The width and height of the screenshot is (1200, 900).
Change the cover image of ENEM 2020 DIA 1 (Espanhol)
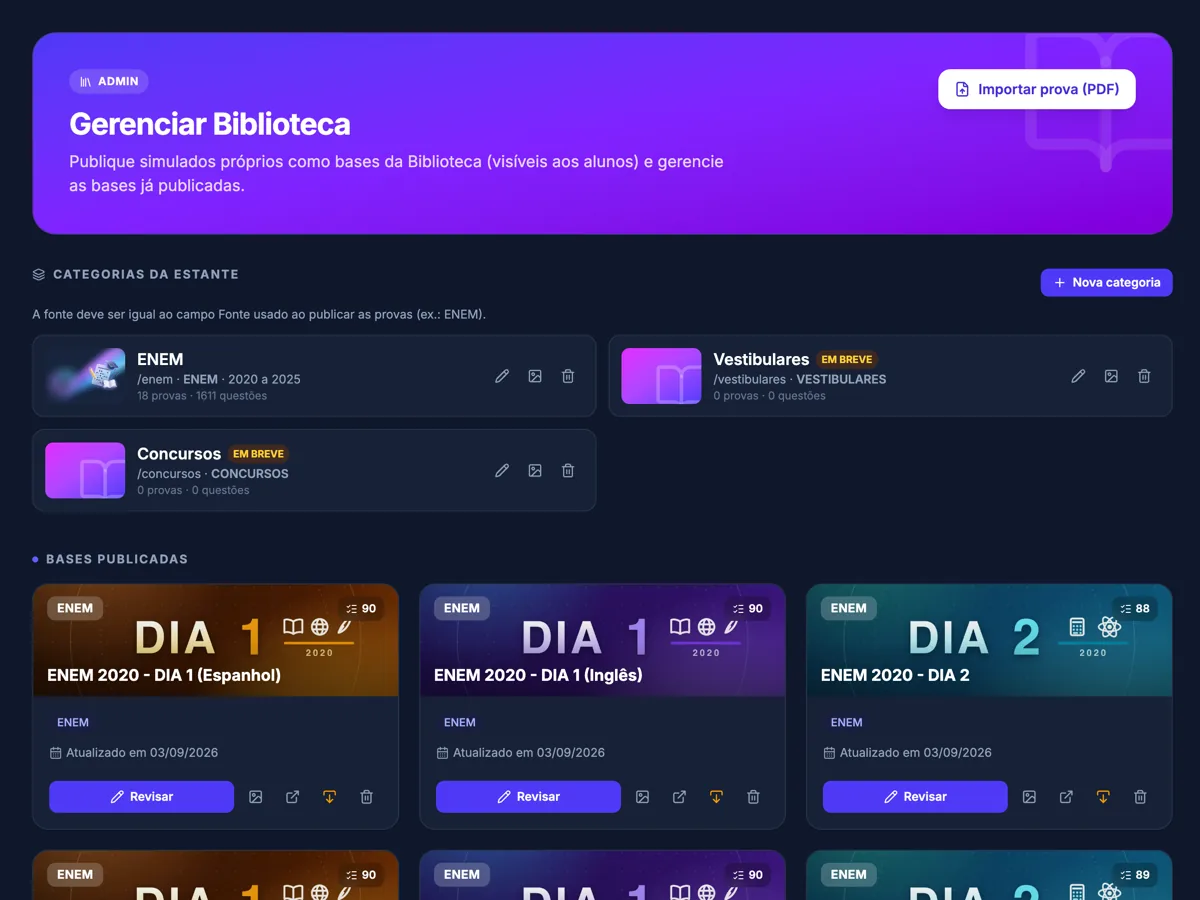click(x=256, y=797)
